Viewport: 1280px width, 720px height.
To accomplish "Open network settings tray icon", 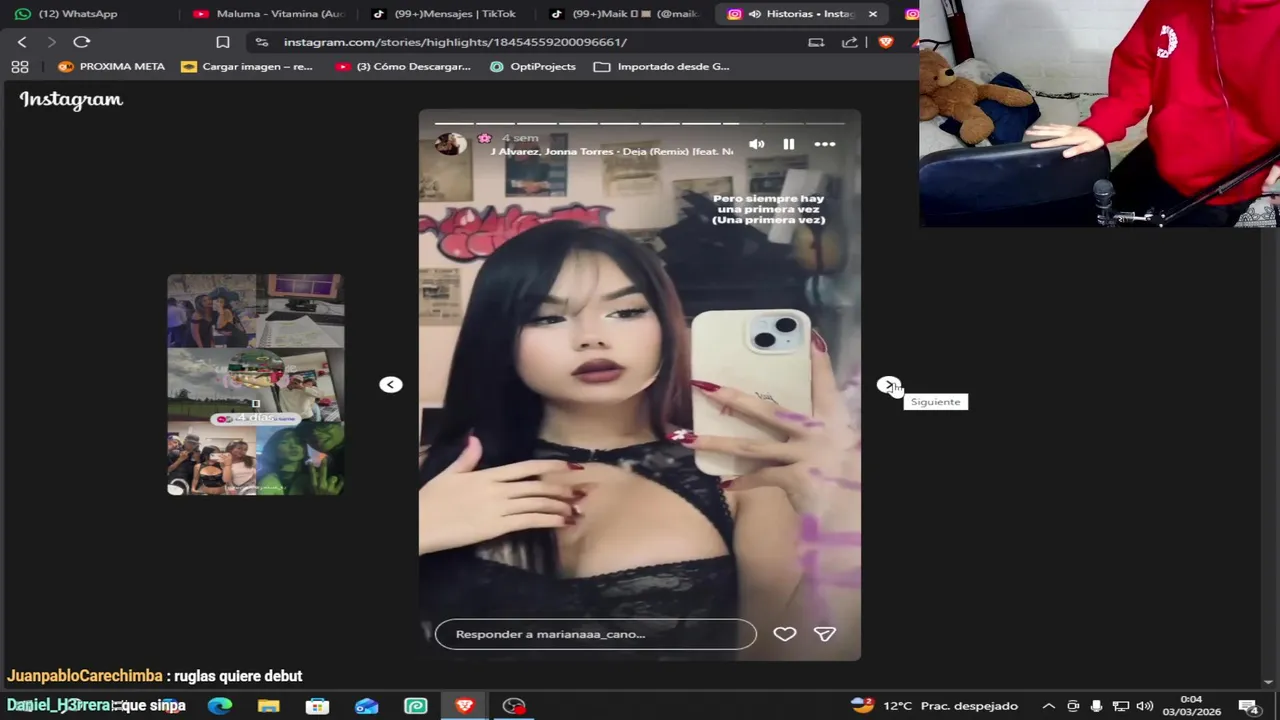I will pos(1121,706).
